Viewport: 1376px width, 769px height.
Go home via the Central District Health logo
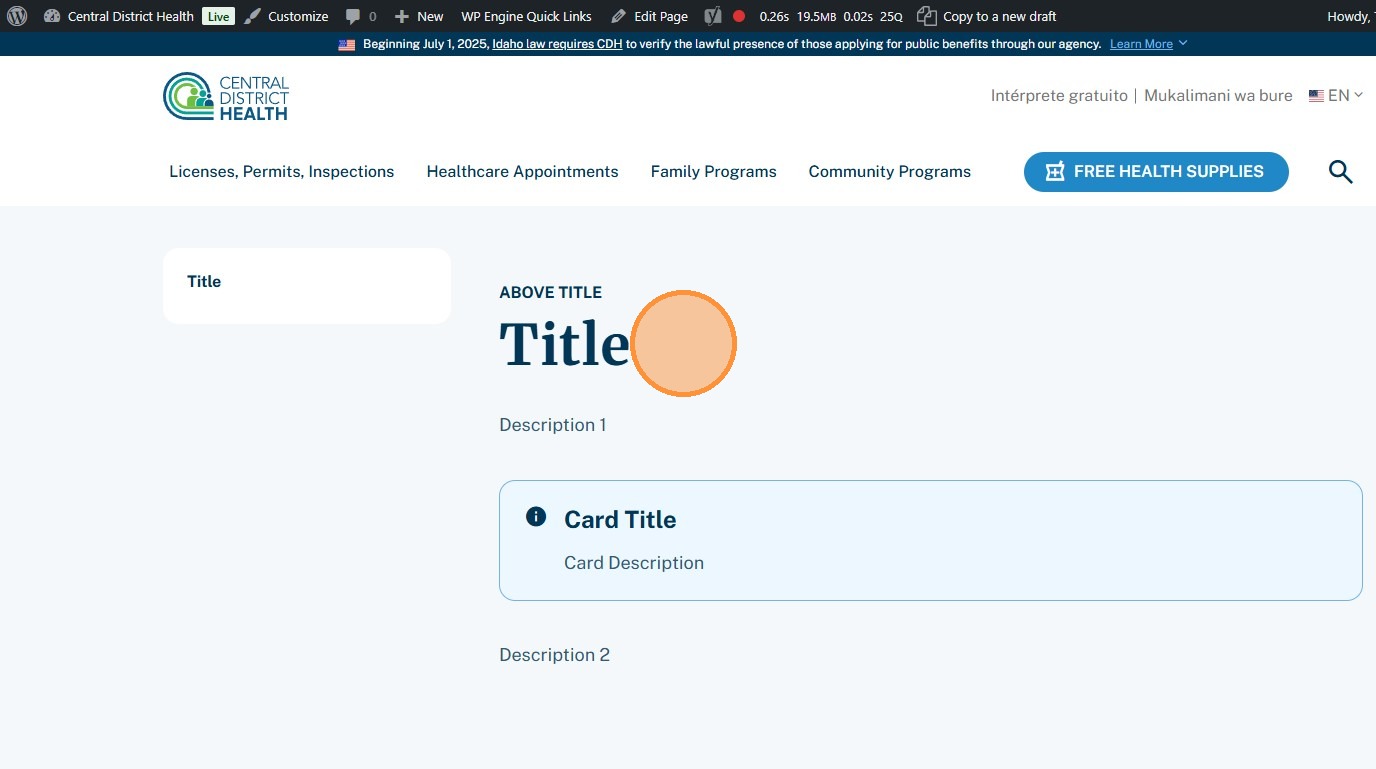pyautogui.click(x=226, y=97)
